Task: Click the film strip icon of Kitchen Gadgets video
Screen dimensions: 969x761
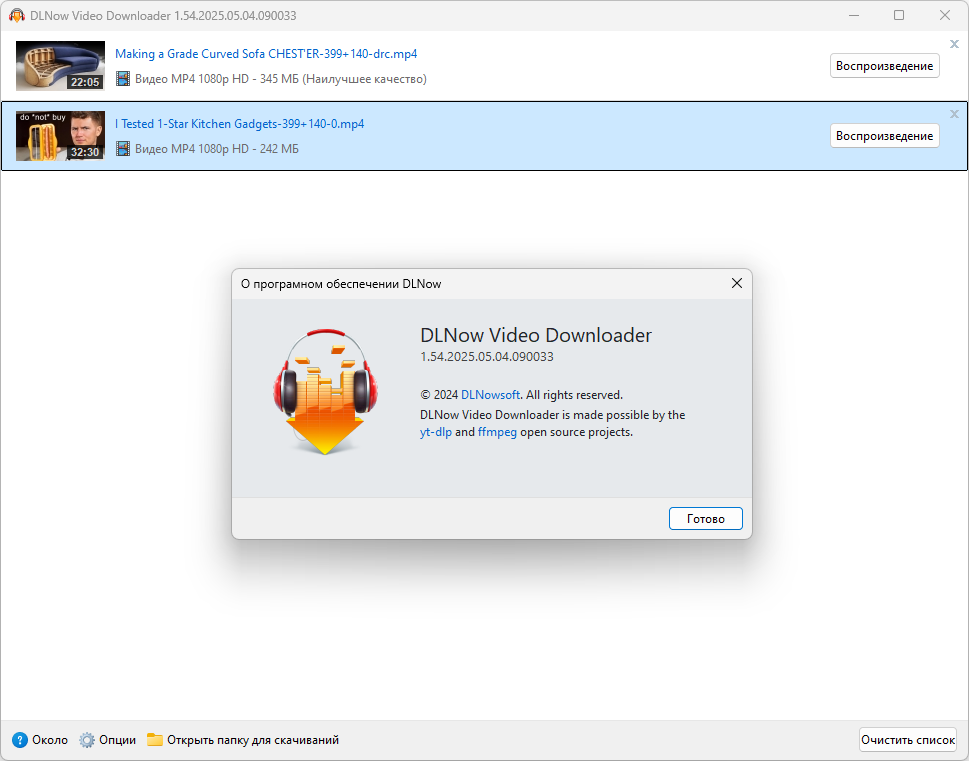Action: (123, 148)
